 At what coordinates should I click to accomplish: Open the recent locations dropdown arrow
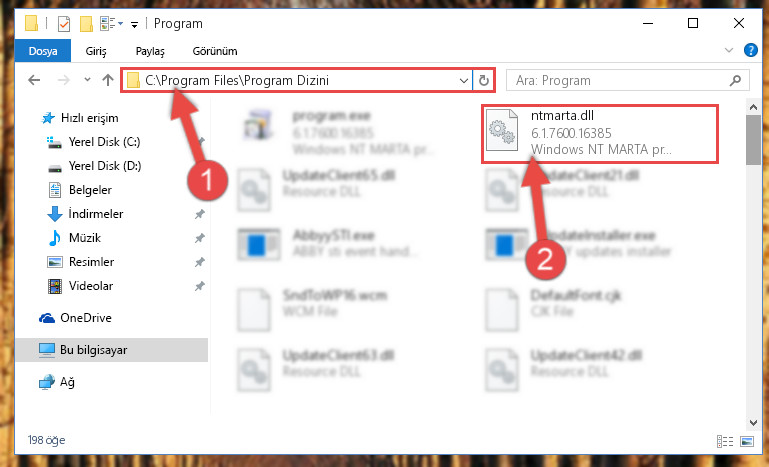(x=87, y=79)
